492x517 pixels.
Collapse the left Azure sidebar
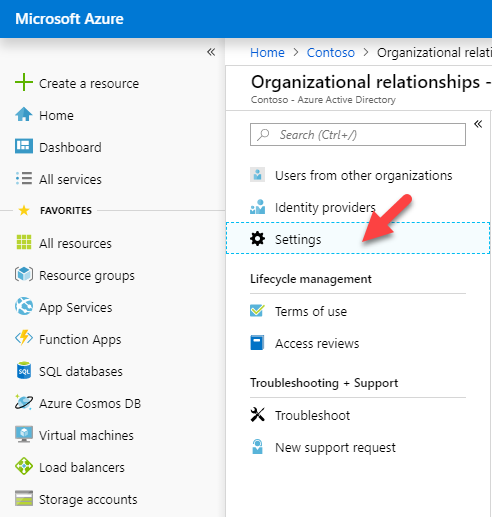pyautogui.click(x=211, y=52)
